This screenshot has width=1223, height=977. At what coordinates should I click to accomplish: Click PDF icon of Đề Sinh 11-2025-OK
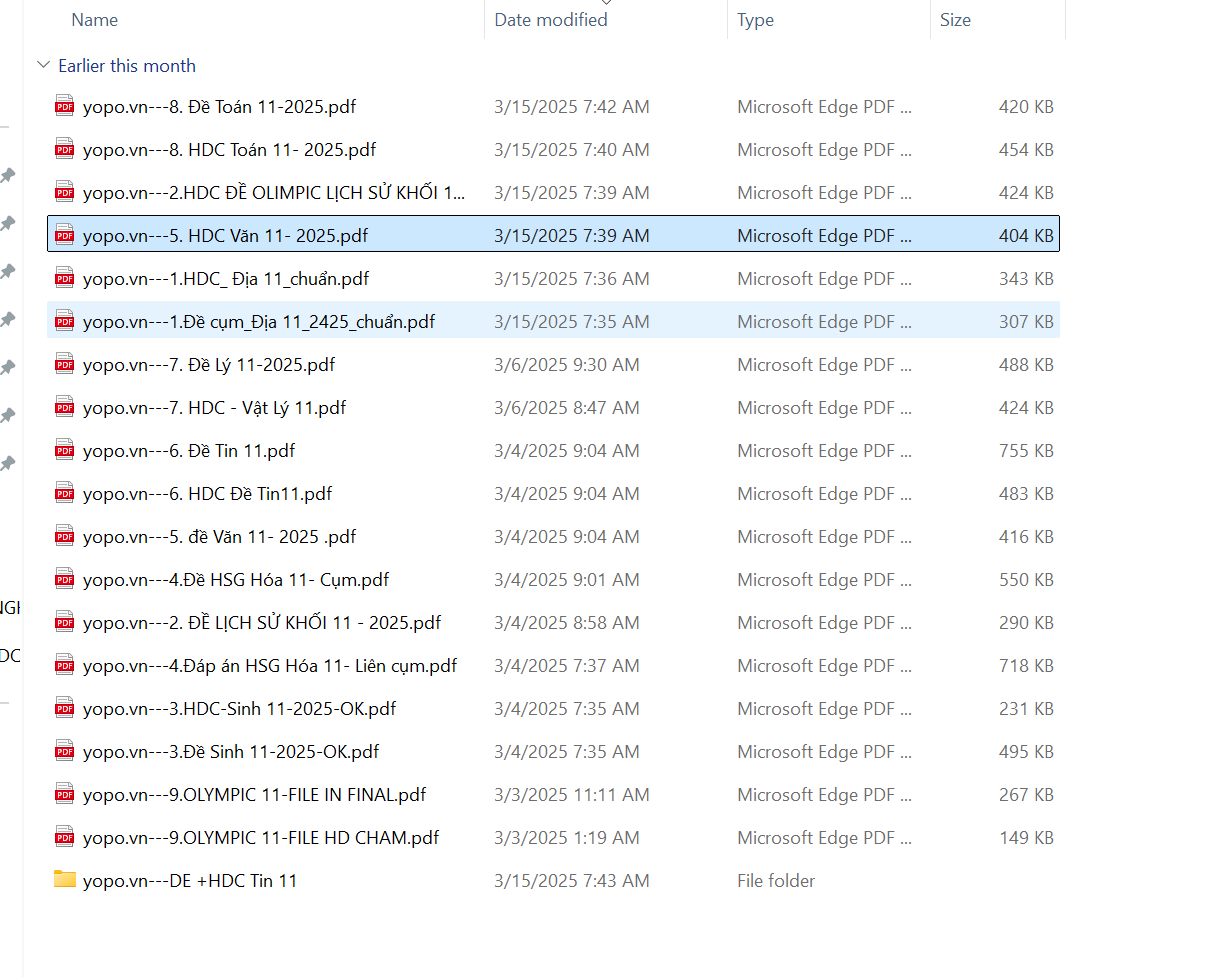(65, 752)
